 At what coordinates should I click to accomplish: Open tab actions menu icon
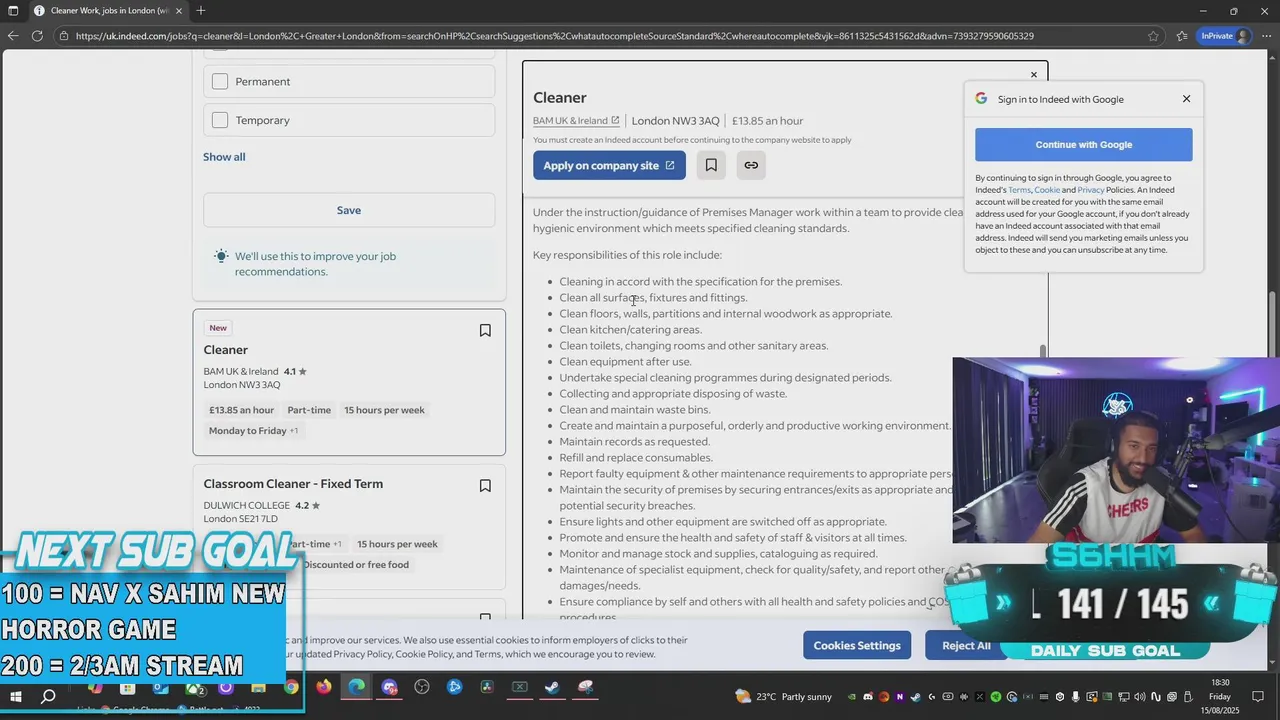coord(13,11)
